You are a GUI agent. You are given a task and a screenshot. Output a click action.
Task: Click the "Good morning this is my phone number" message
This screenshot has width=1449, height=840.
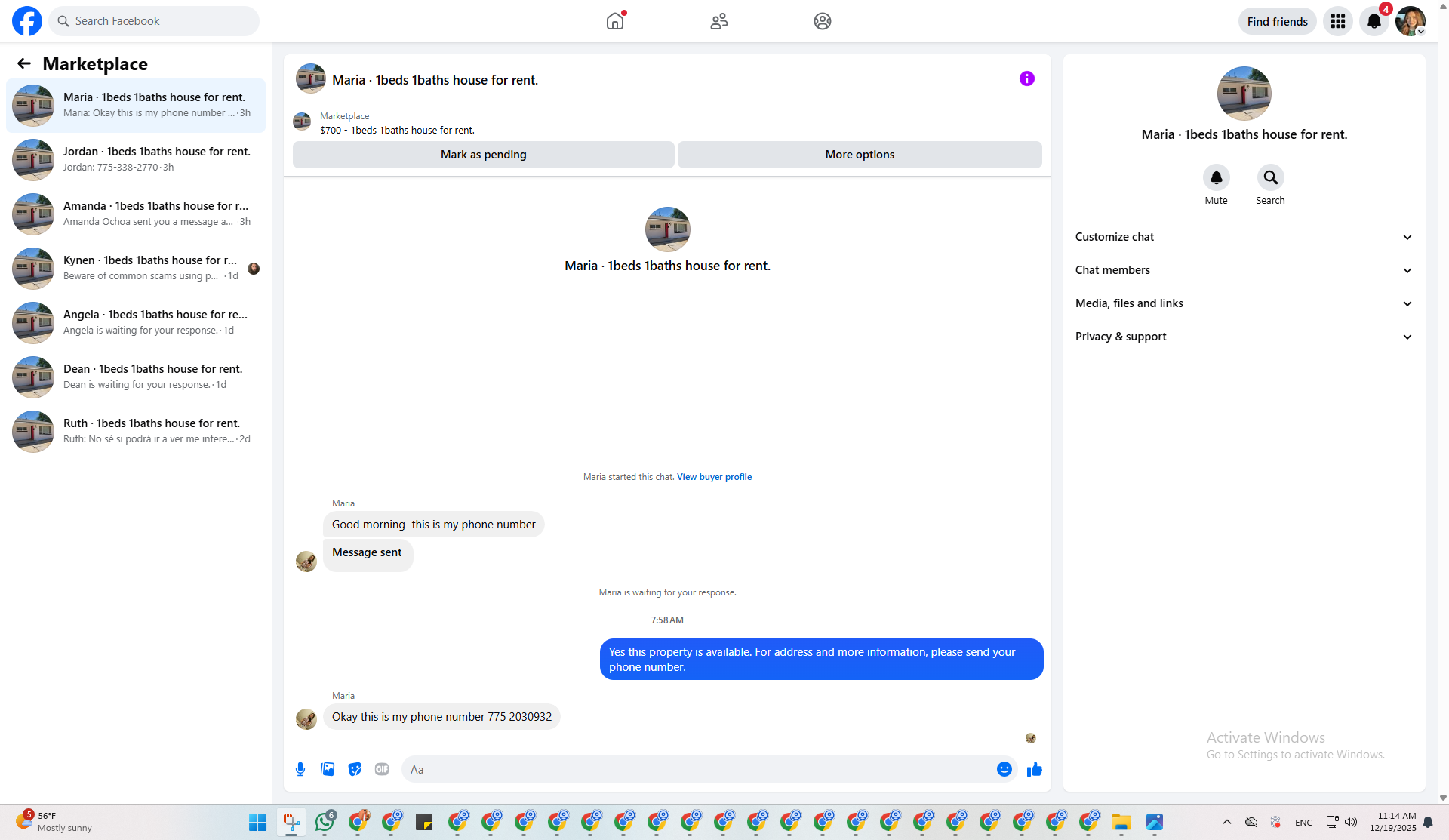[434, 525]
